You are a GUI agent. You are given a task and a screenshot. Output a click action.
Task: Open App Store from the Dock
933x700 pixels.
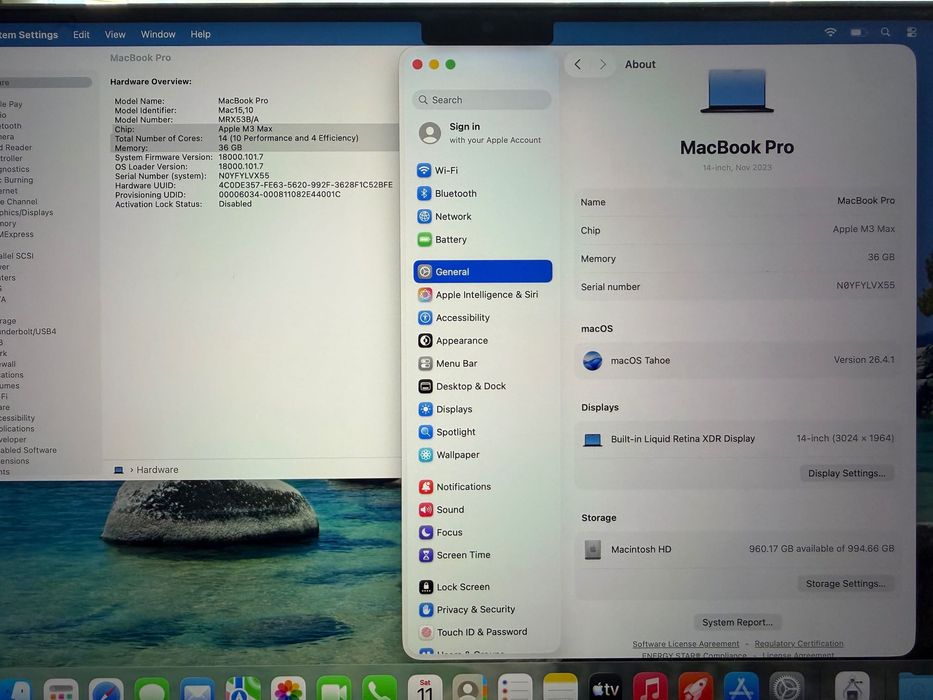(x=741, y=688)
